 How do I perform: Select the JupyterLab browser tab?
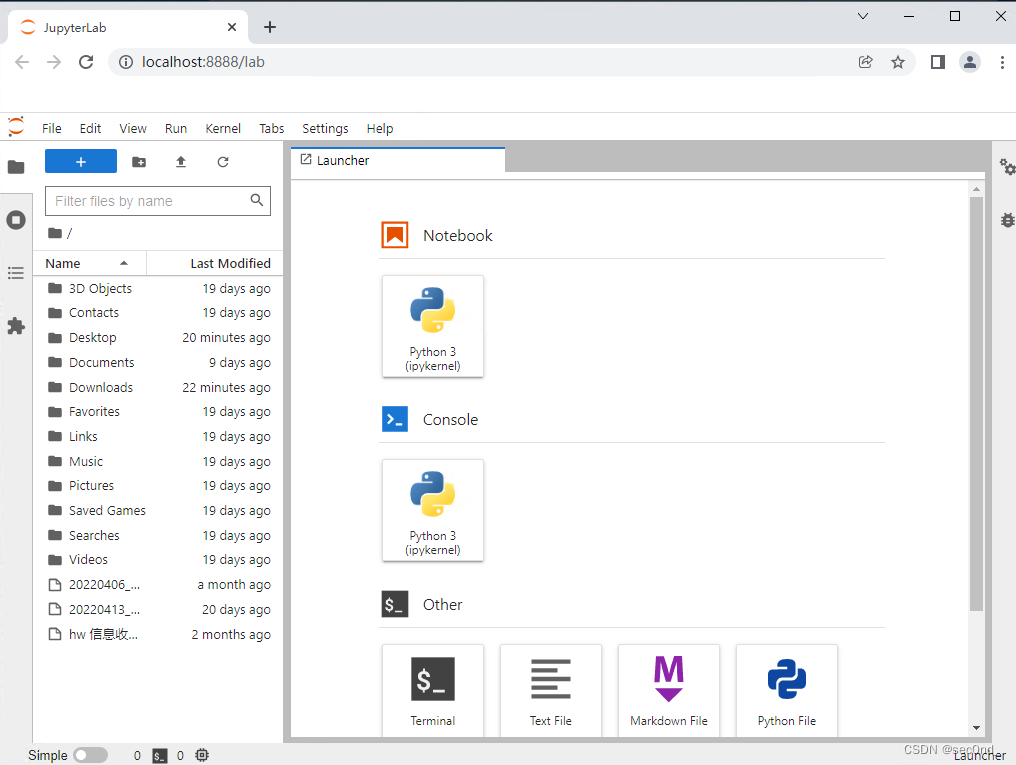click(128, 27)
